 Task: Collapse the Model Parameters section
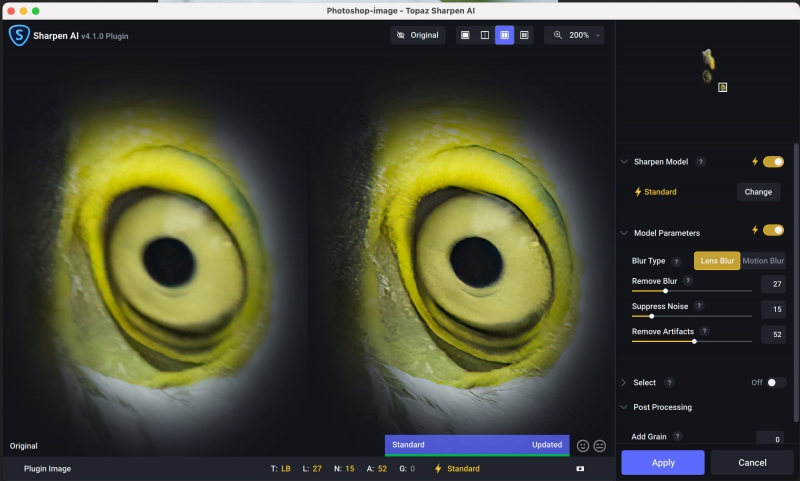[x=624, y=233]
